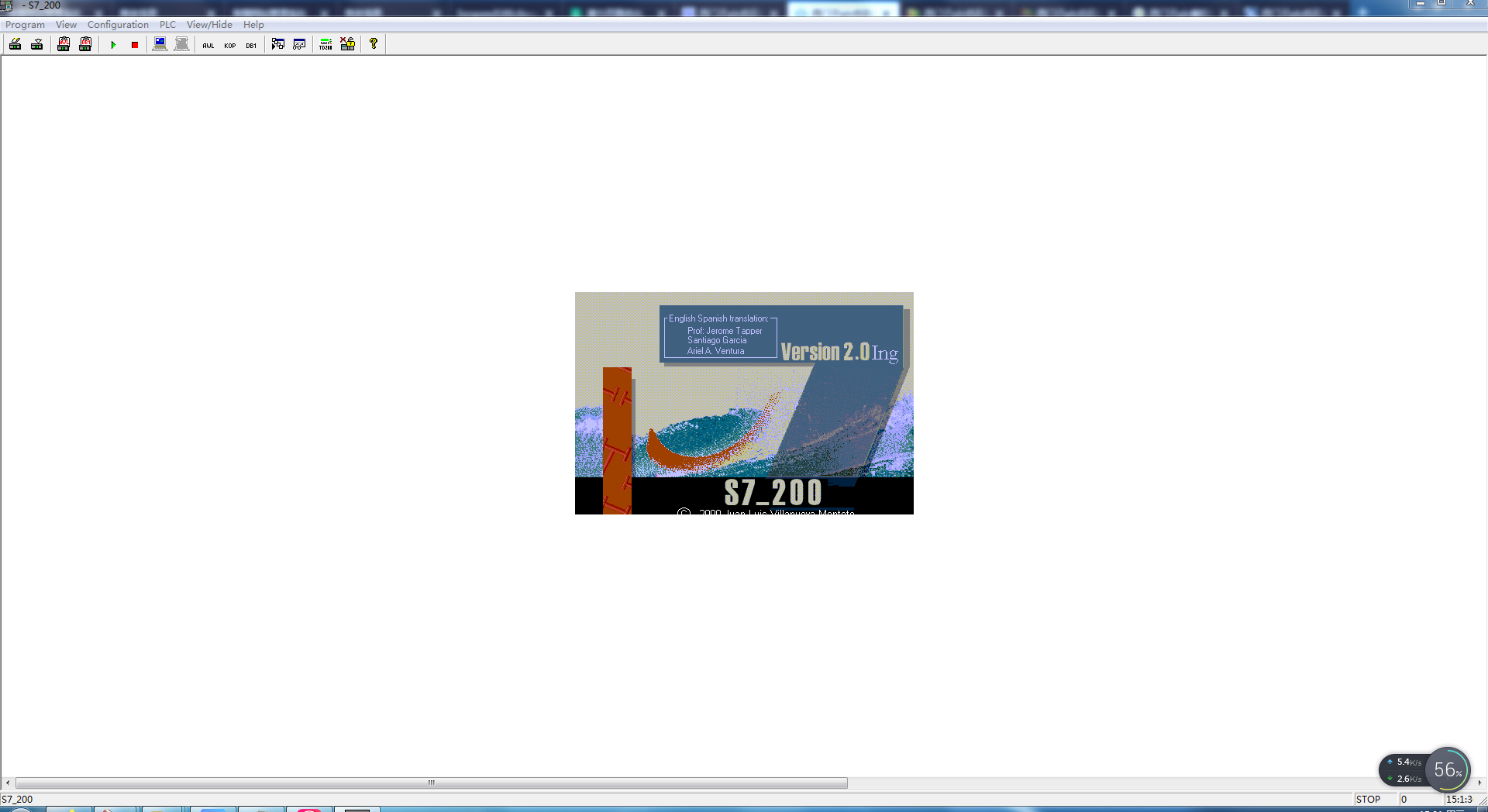Open the TD200 display icon
The height and width of the screenshot is (812, 1488).
coord(325,44)
